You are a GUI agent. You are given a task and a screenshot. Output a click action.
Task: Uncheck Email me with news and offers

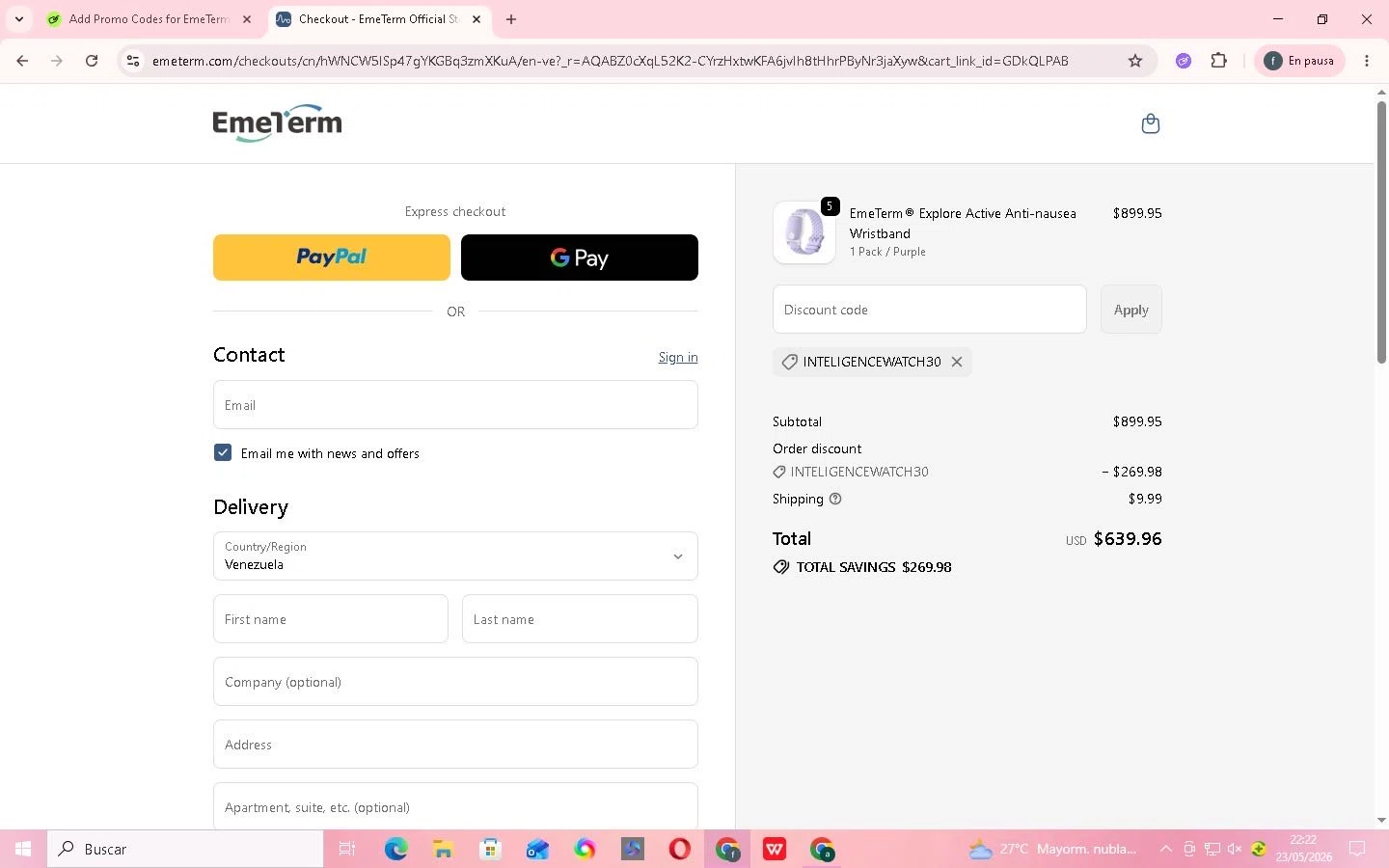[223, 452]
